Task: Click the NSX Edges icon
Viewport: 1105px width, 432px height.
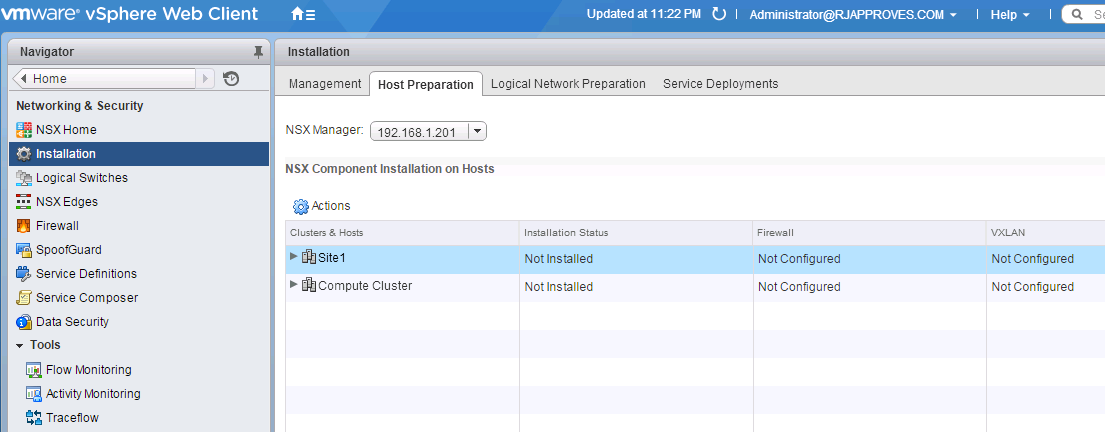Action: 24,202
